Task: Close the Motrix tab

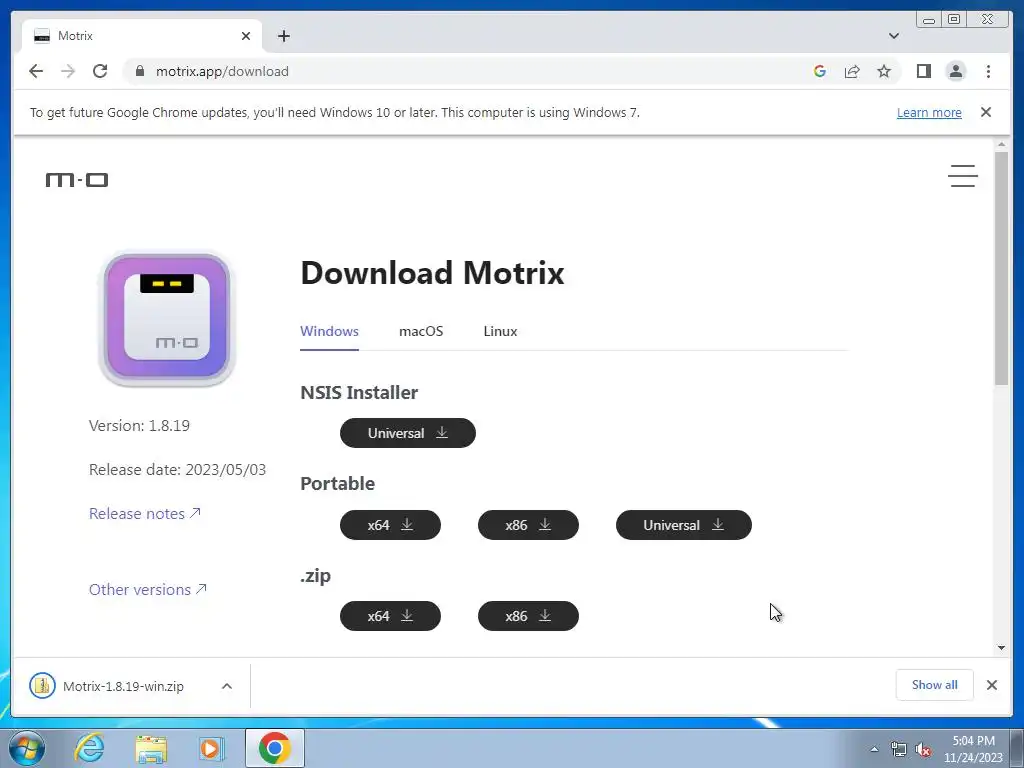Action: [246, 36]
